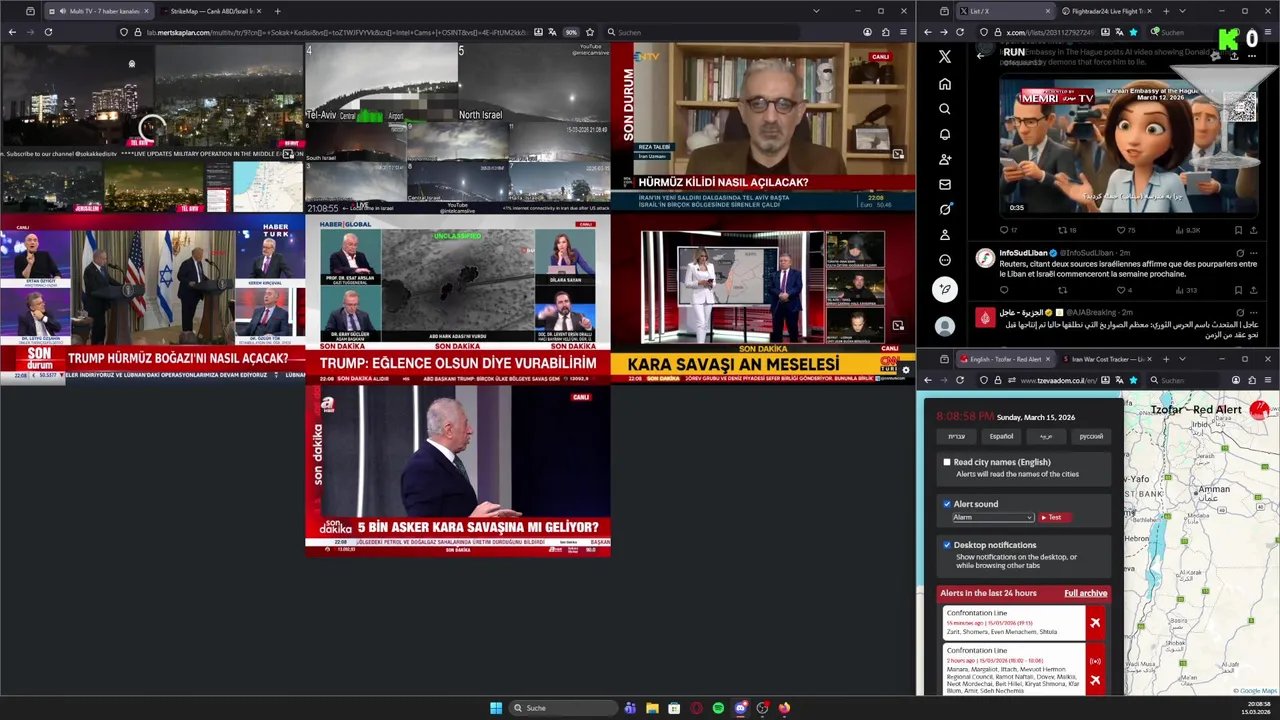Select the CNN Türk stream tile
Viewport: 1280px width, 720px height.
tap(763, 298)
